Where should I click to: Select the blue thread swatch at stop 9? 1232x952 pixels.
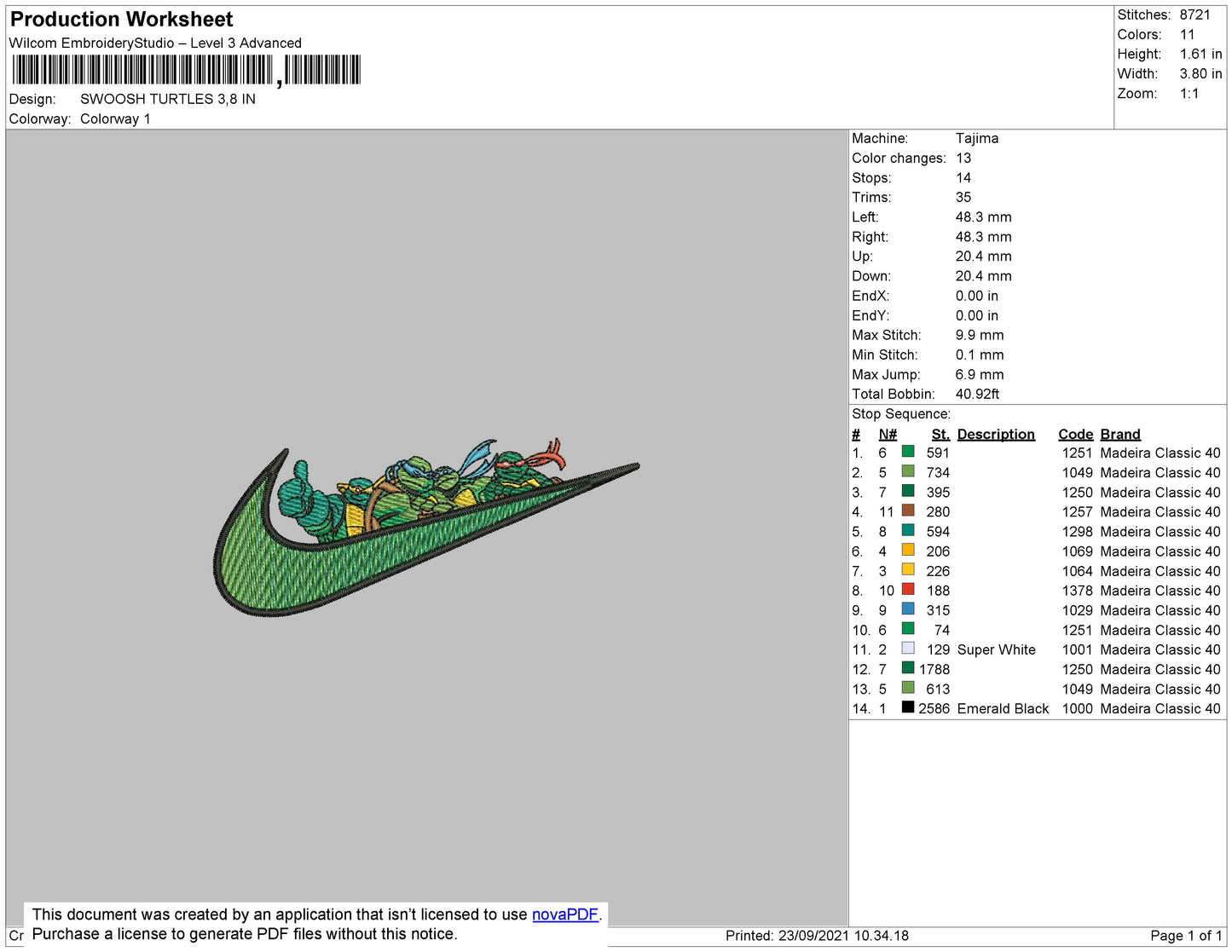[908, 609]
